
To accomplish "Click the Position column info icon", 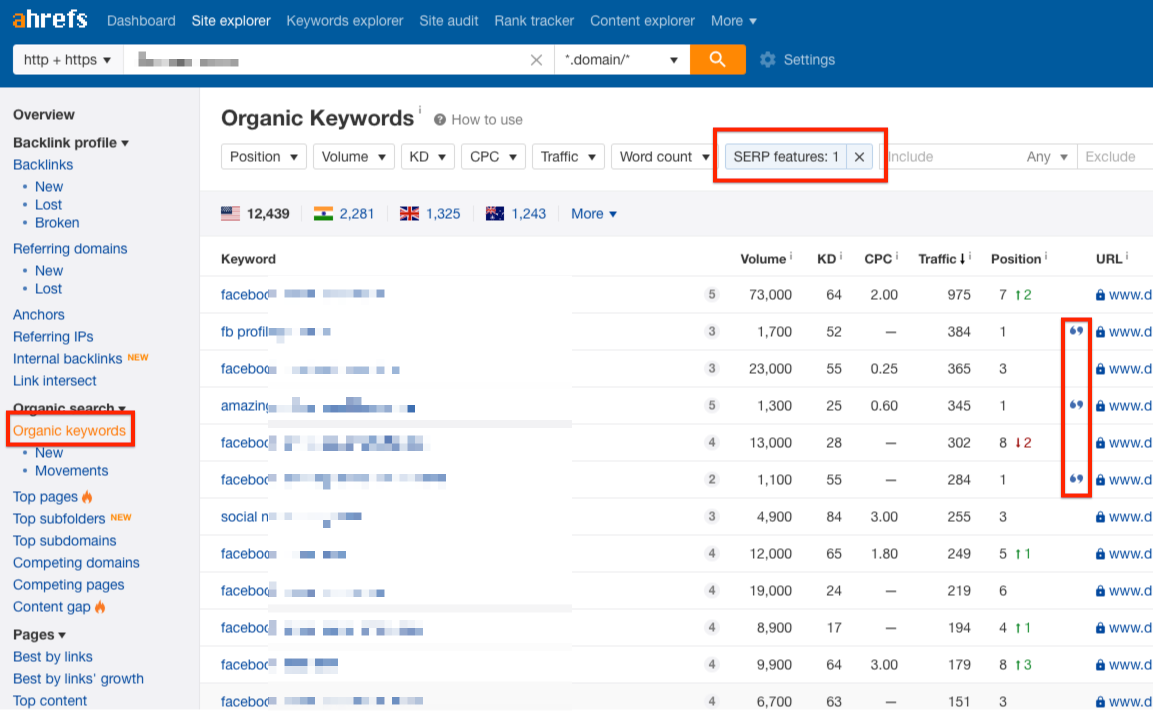I will click(x=1046, y=256).
